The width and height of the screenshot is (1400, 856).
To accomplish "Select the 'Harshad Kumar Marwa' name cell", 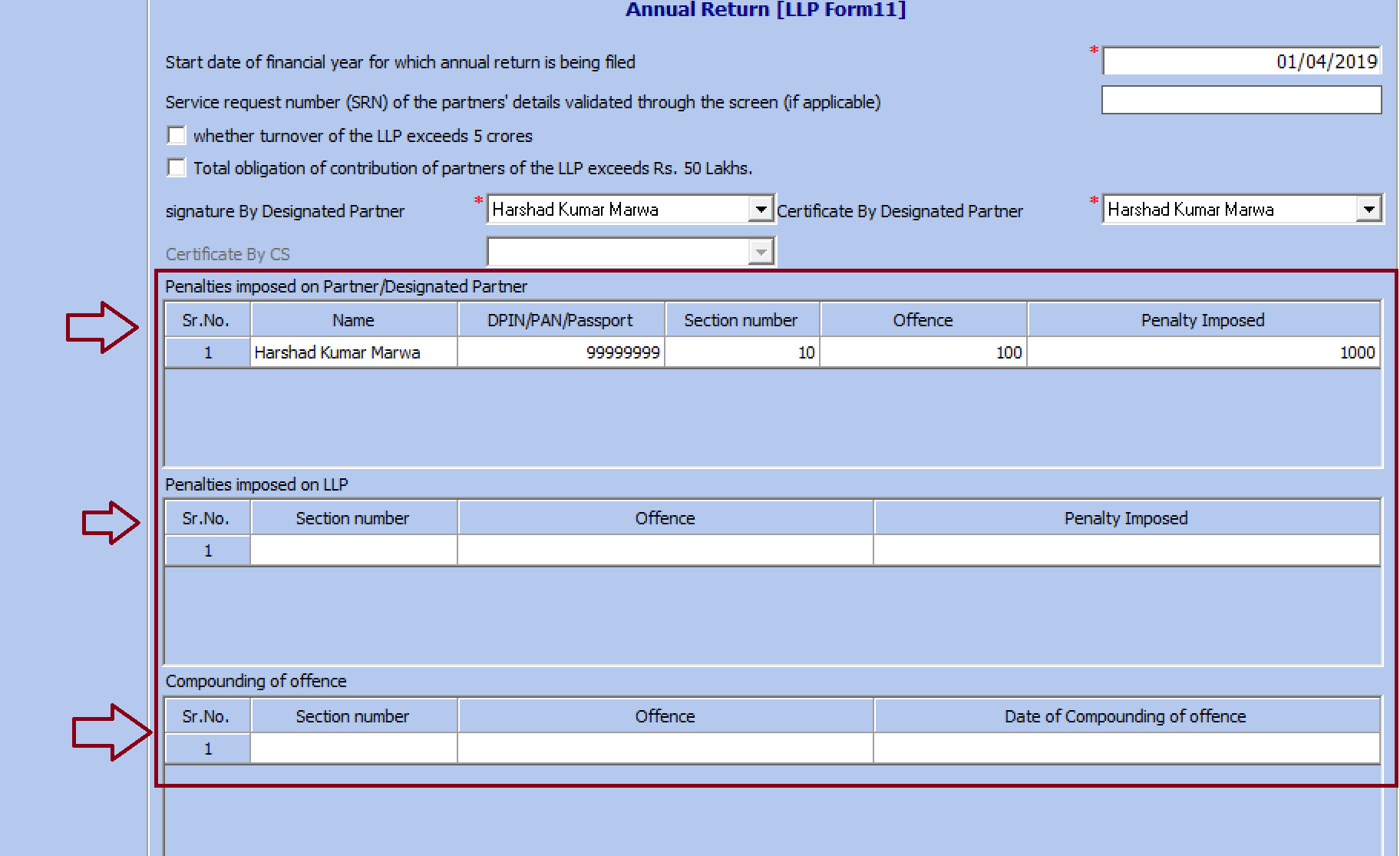I will coord(354,352).
